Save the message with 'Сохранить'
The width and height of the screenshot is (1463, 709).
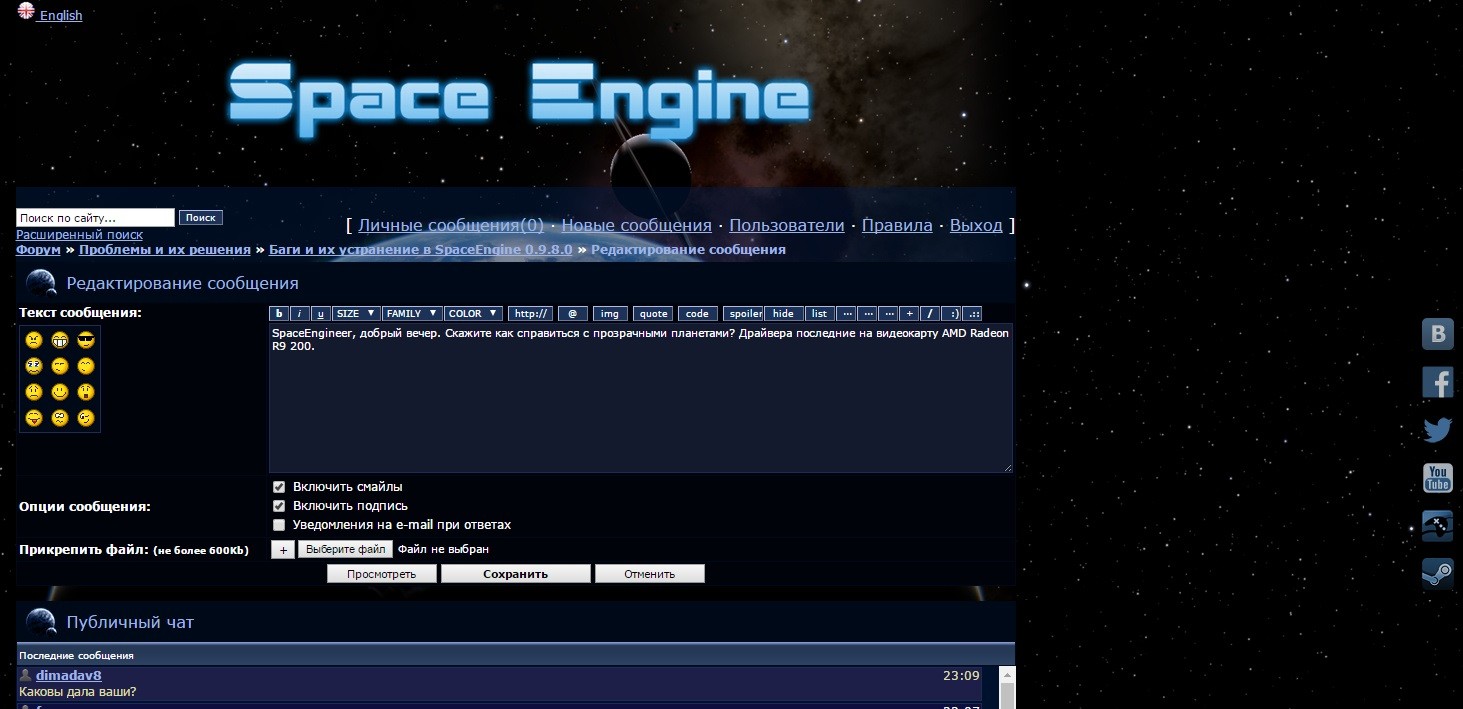point(516,574)
